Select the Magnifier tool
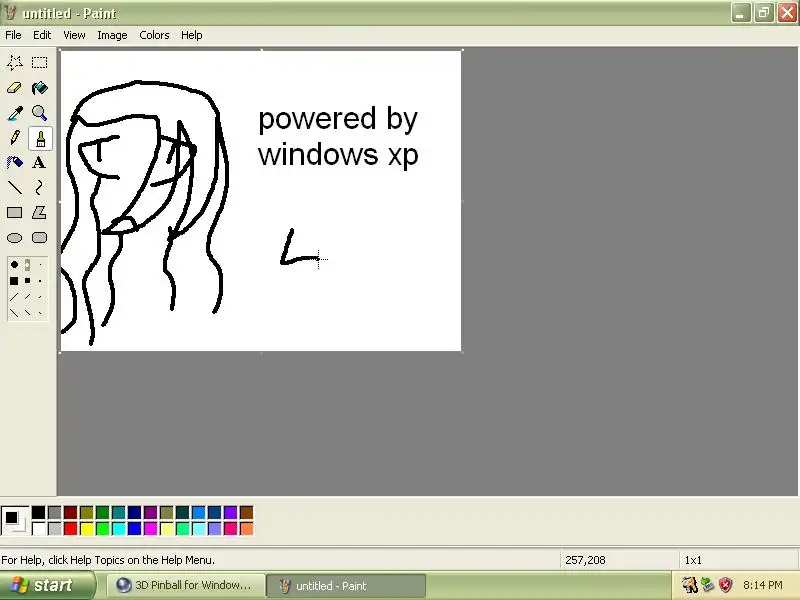Screen dimensions: 800x600 click(39, 113)
